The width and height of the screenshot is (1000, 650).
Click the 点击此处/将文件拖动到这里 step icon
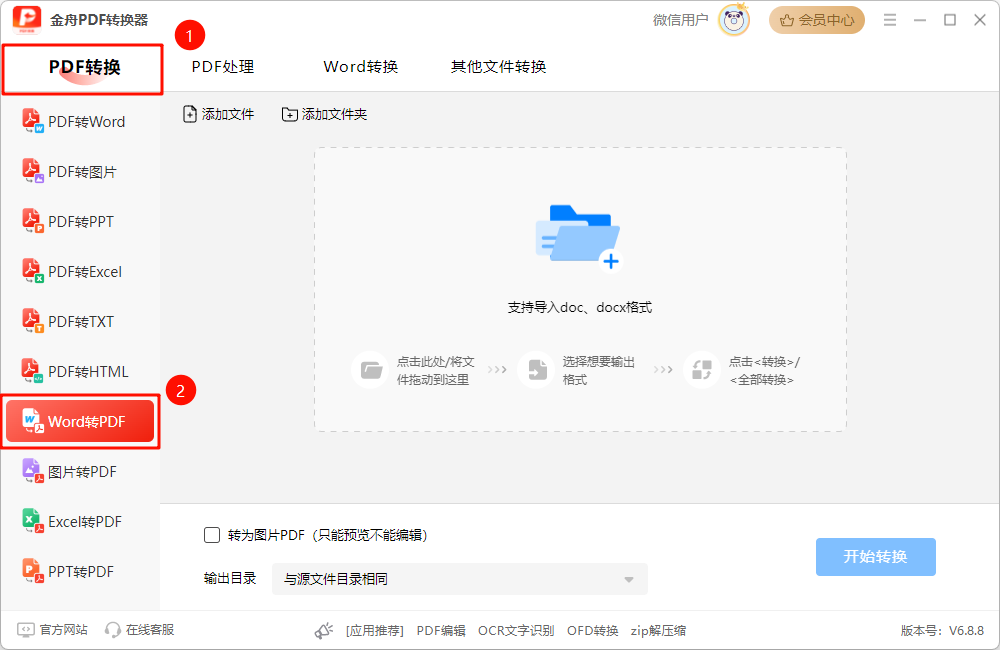pyautogui.click(x=371, y=370)
